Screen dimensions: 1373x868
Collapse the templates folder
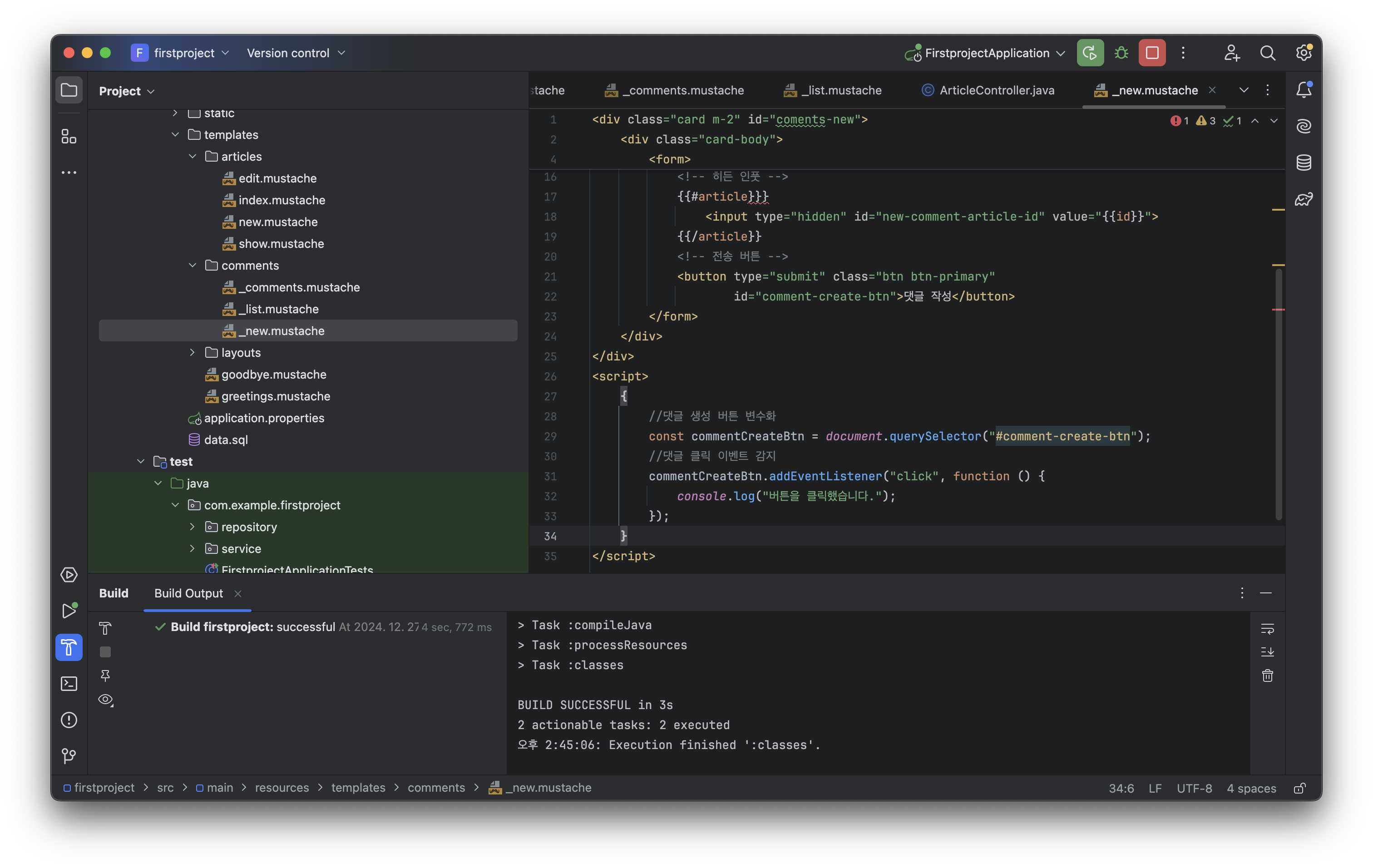[175, 134]
